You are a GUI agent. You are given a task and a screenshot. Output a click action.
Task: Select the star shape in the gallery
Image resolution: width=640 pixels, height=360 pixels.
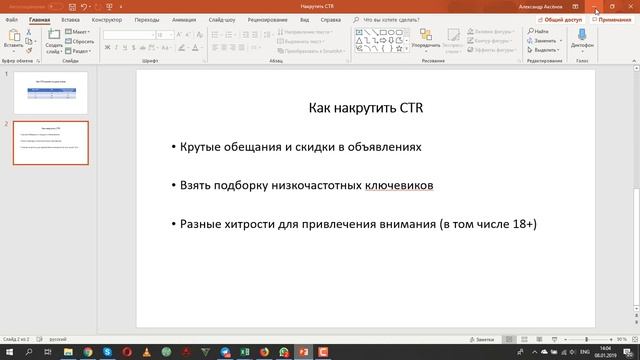[x=399, y=49]
